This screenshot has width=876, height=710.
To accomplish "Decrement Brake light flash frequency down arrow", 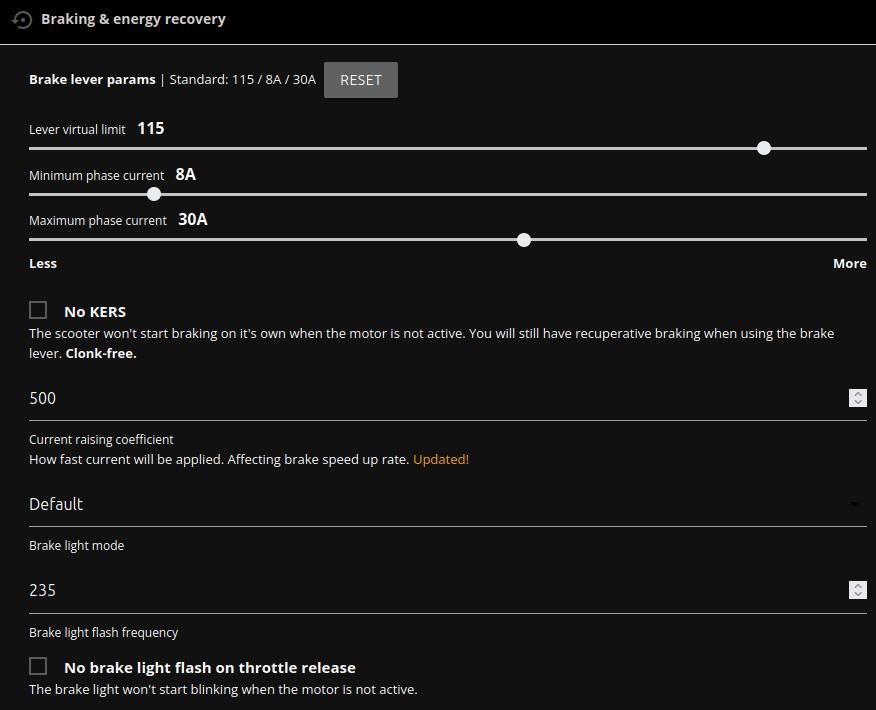I will [x=858, y=594].
